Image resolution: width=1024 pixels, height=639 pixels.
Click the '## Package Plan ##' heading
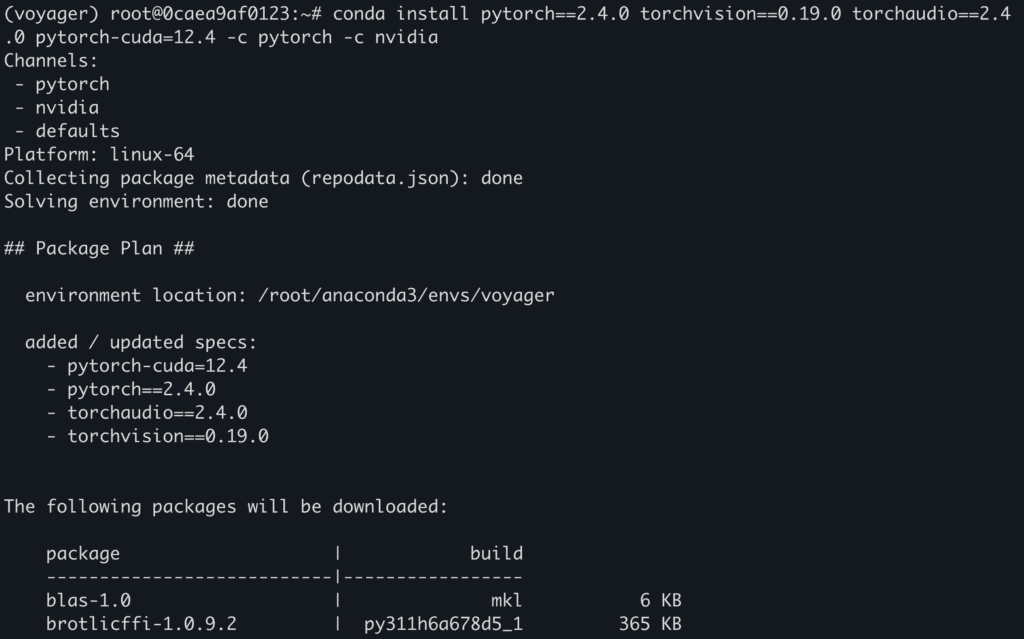point(99,249)
